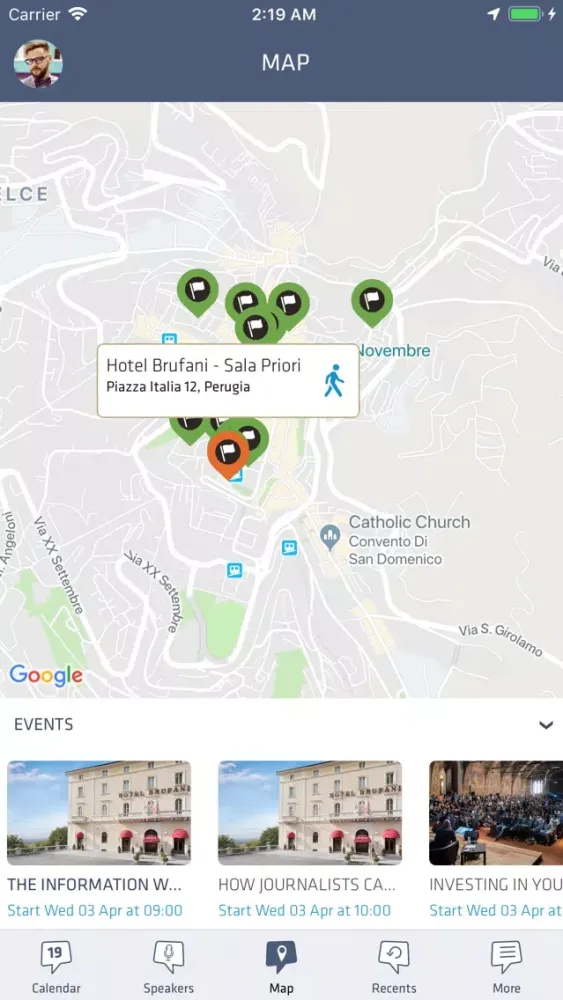The height and width of the screenshot is (1000, 563).
Task: Select the Map tab
Action: pyautogui.click(x=281, y=967)
